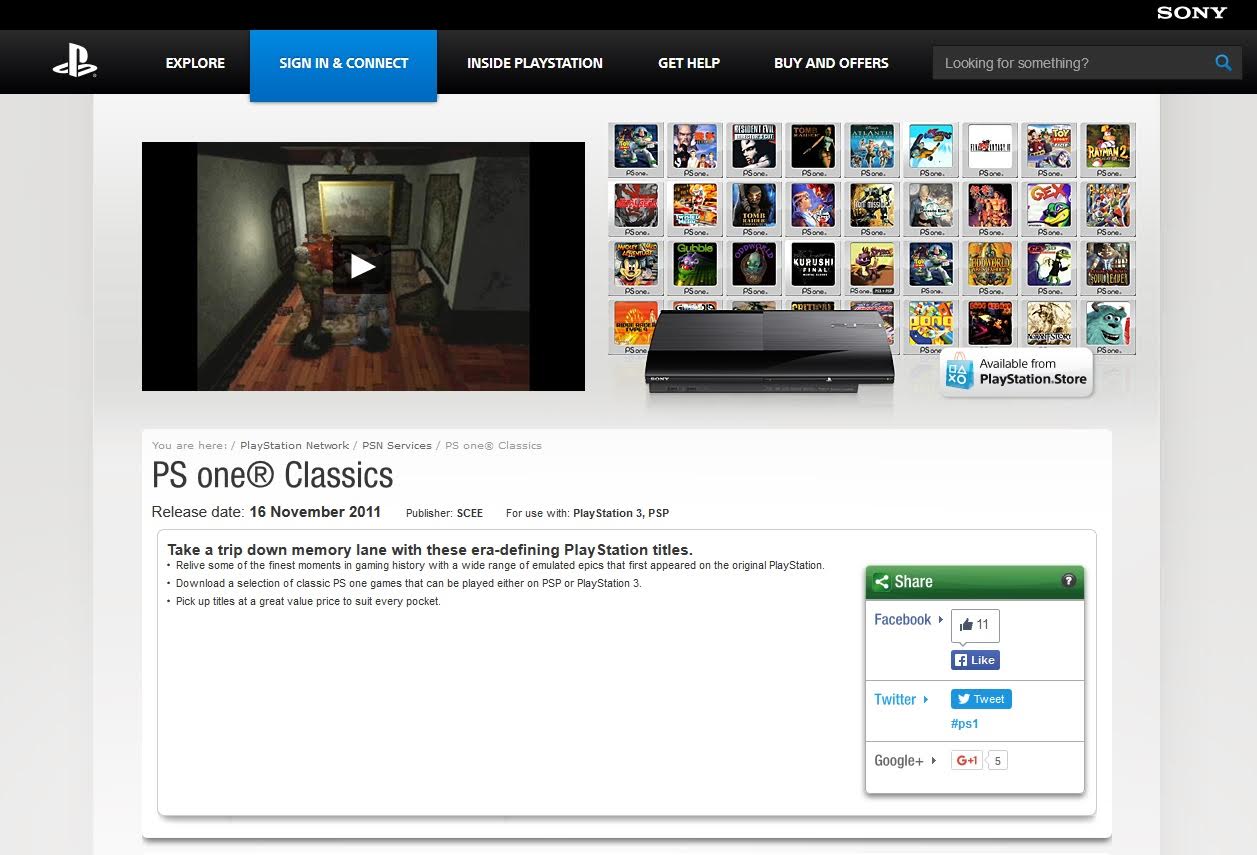Click the 'Take a trip down memory lane' headline

coord(430,550)
